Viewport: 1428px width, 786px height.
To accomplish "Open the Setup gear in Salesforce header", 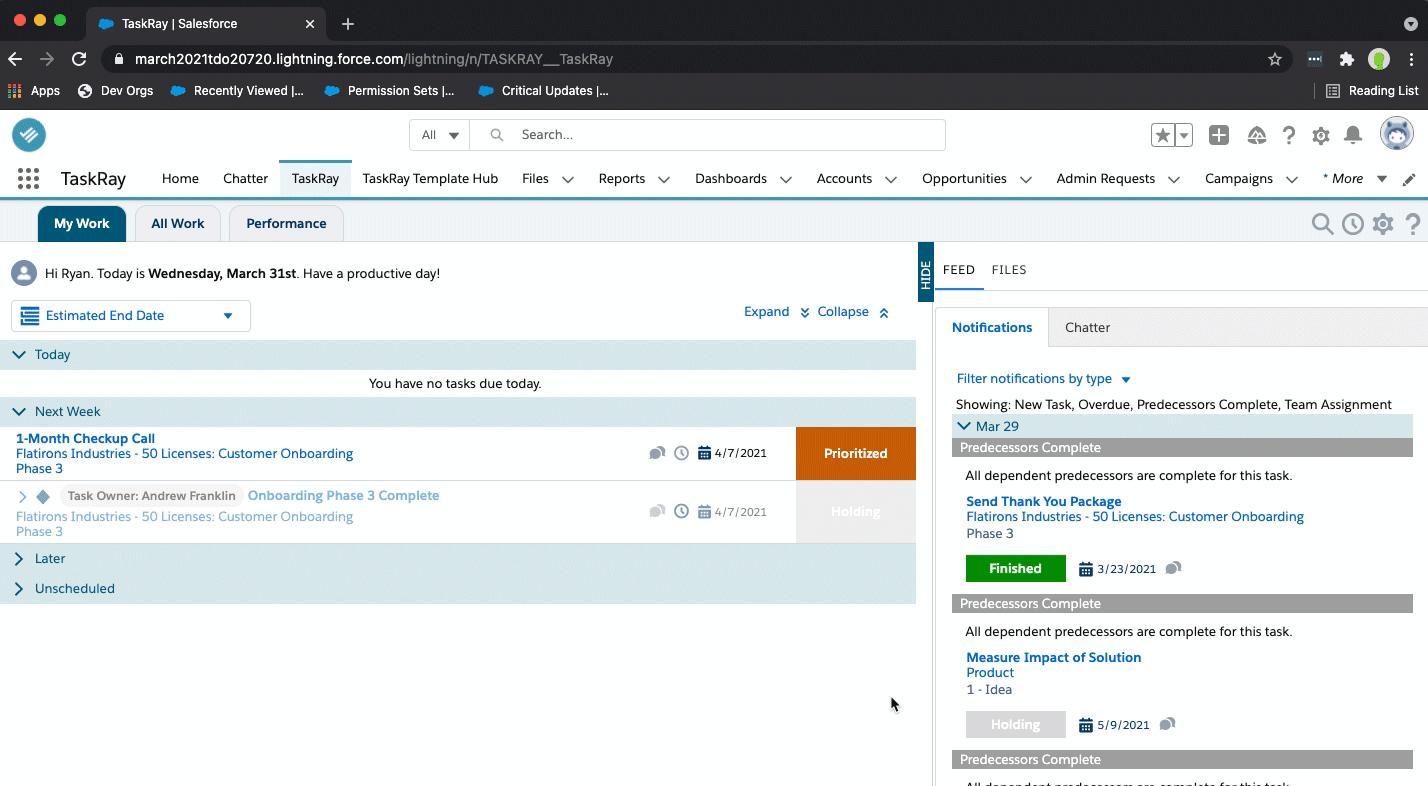I will [1321, 135].
